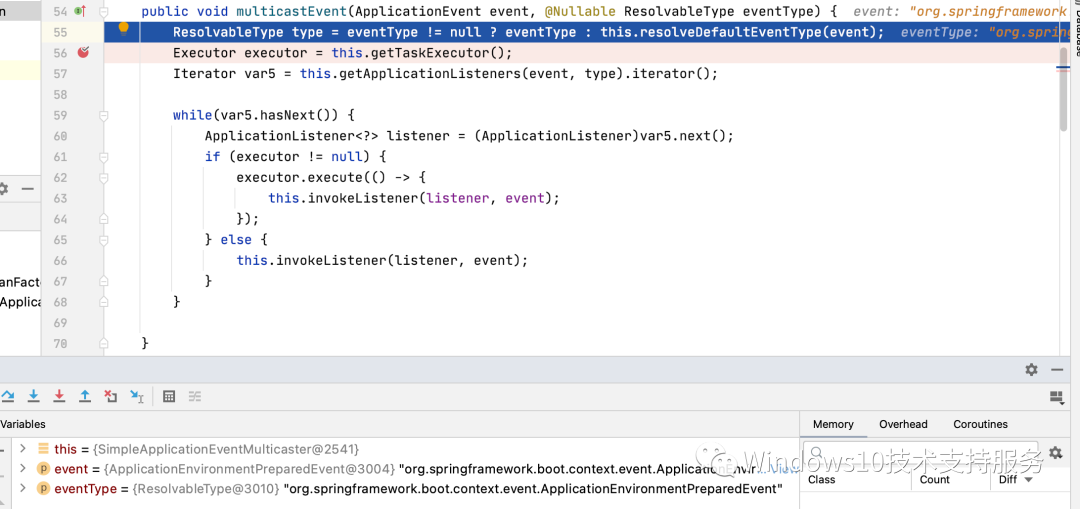This screenshot has height=509, width=1080.
Task: Click the override gutter icon on line 54
Action: tap(79, 11)
